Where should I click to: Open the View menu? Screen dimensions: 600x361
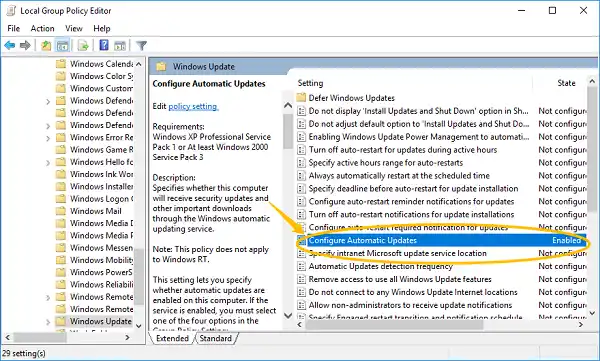coord(73,28)
